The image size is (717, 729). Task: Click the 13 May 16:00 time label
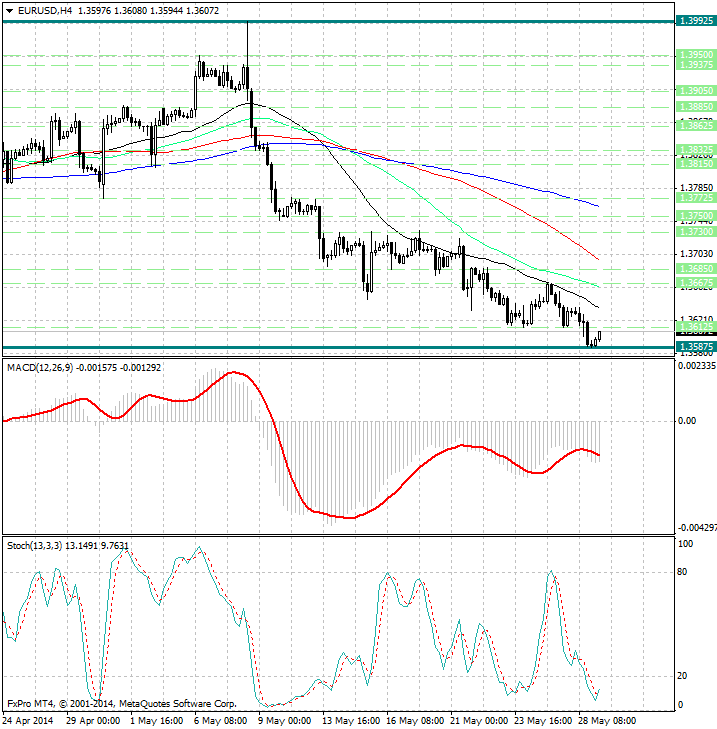tap(351, 721)
